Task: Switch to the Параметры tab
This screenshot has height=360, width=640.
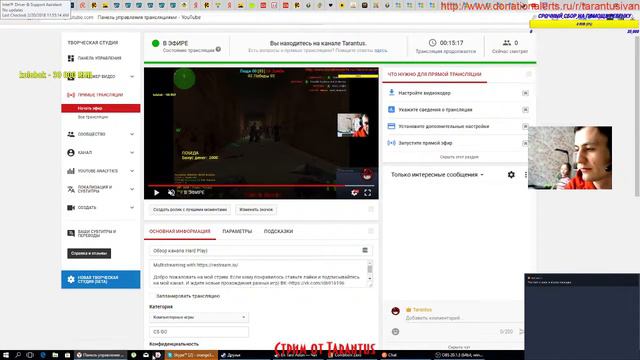Action: point(237,231)
